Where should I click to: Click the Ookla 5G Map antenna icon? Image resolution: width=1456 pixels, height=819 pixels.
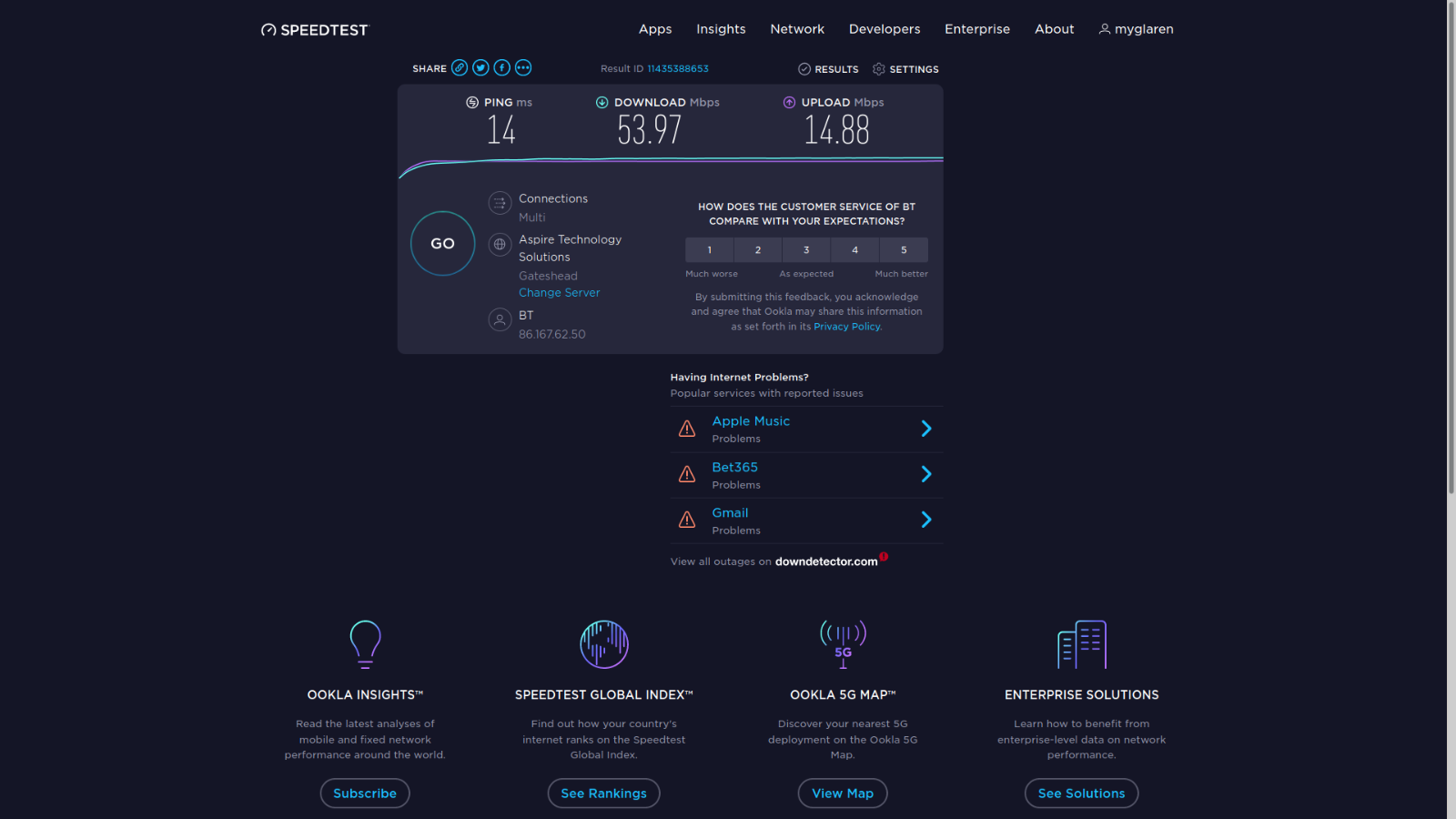(843, 644)
